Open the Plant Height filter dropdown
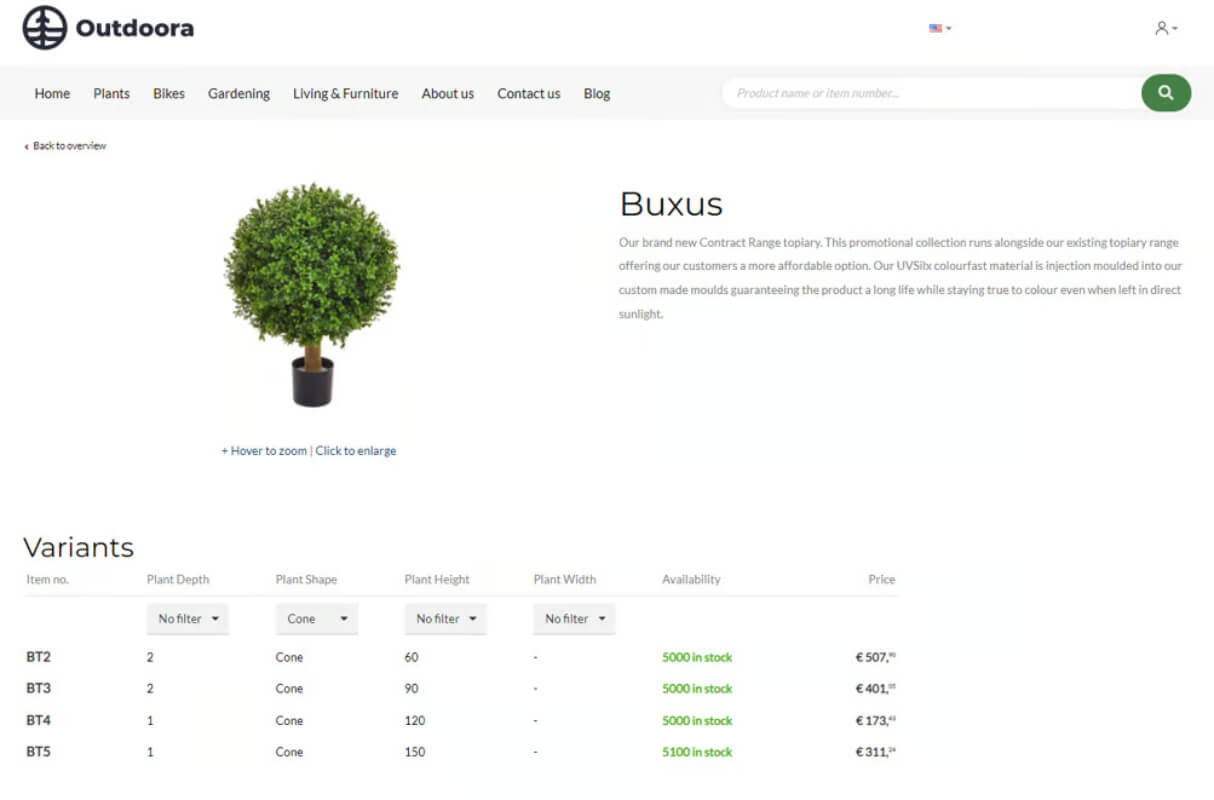The width and height of the screenshot is (1214, 800). 446,619
